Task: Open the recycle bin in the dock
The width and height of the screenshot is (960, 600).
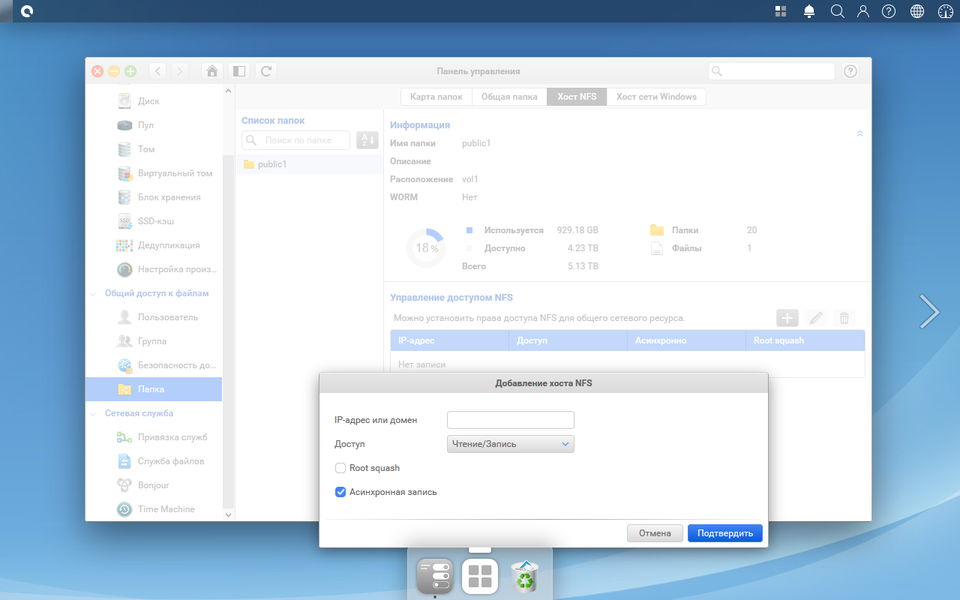Action: 525,576
